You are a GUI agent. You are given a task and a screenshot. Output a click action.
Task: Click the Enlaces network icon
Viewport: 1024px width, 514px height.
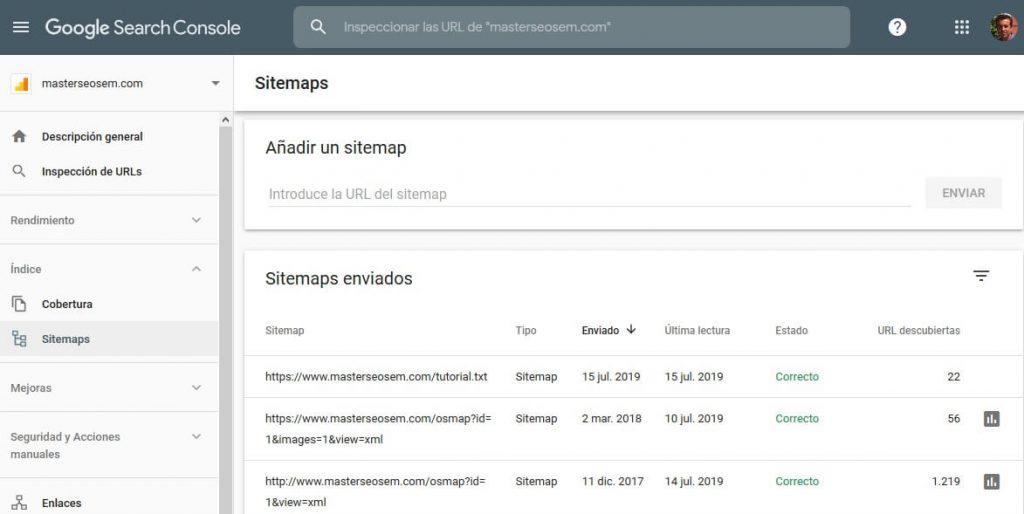click(19, 503)
